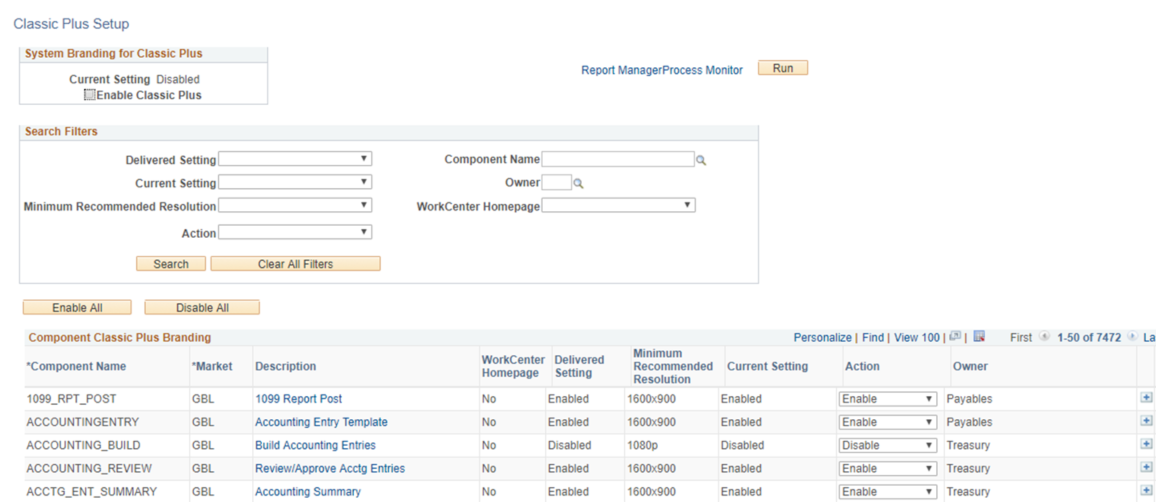Go to next rows arrow icon
1156x502 pixels.
[1132, 337]
